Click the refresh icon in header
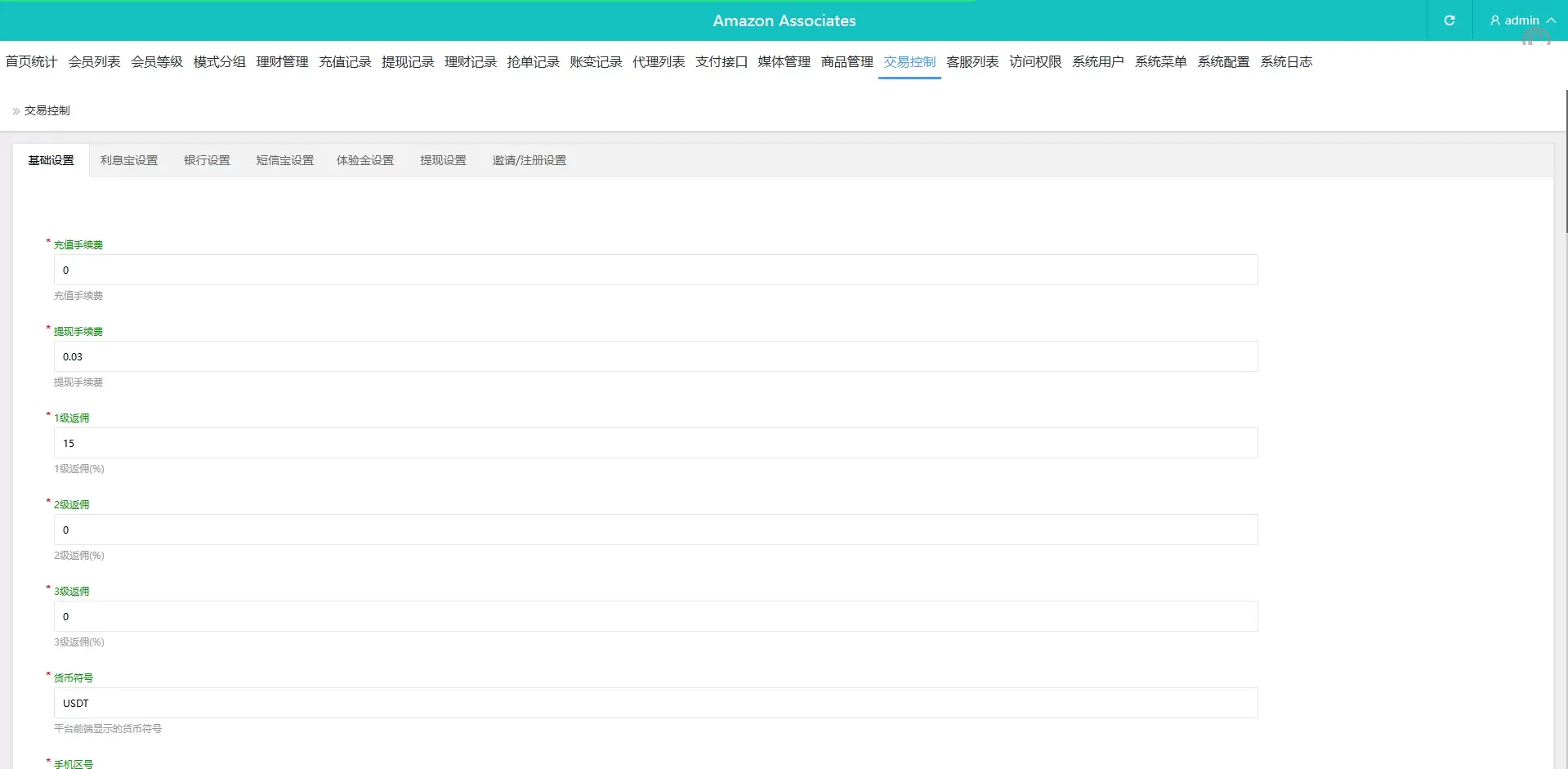This screenshot has height=769, width=1568. (x=1449, y=20)
